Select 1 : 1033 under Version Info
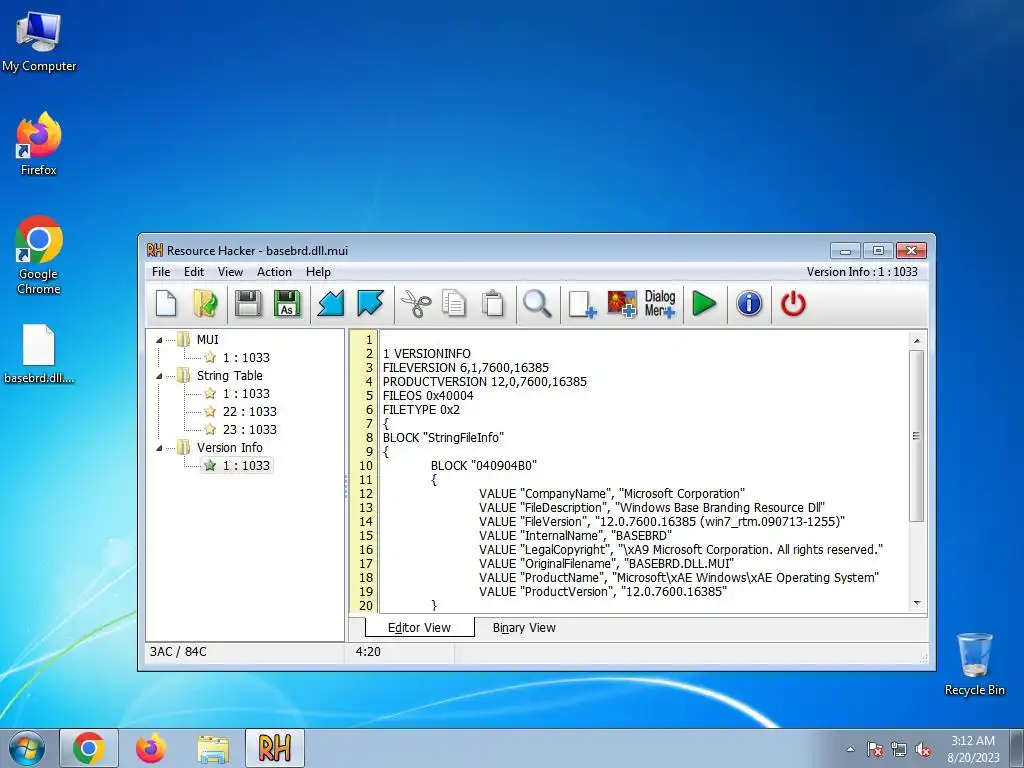This screenshot has width=1024, height=768. (x=246, y=466)
